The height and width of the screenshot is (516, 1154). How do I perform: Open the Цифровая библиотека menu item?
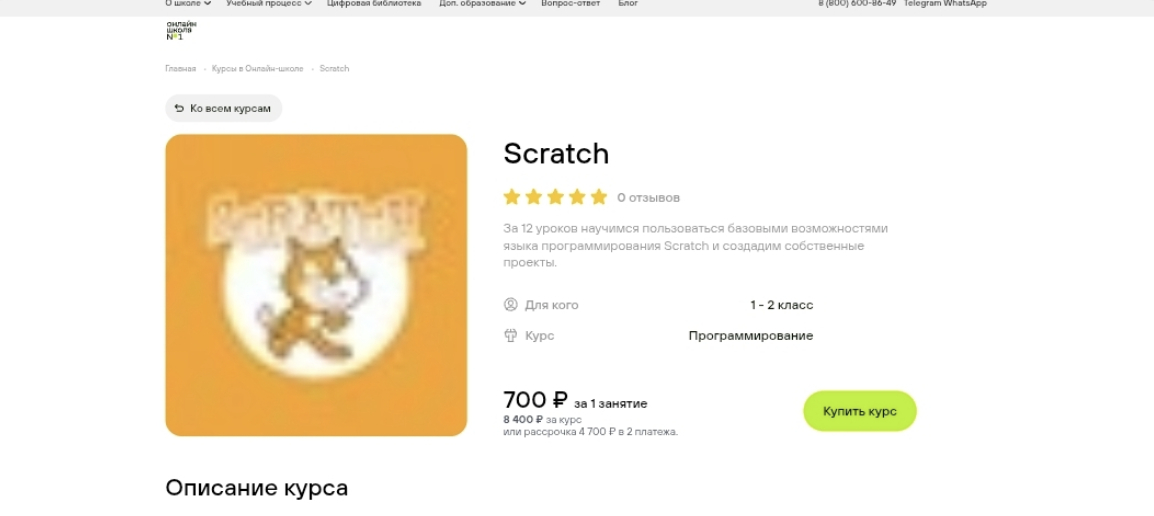374,4
